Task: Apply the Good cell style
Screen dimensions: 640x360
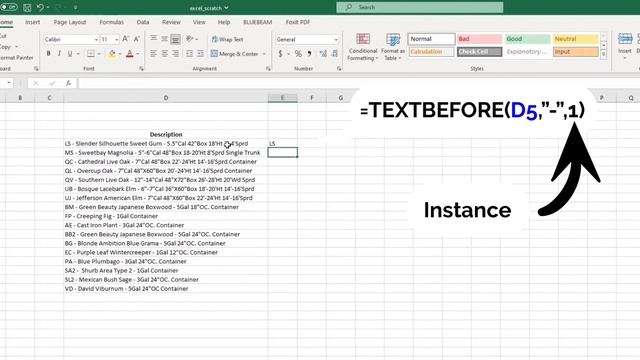Action: click(x=527, y=39)
